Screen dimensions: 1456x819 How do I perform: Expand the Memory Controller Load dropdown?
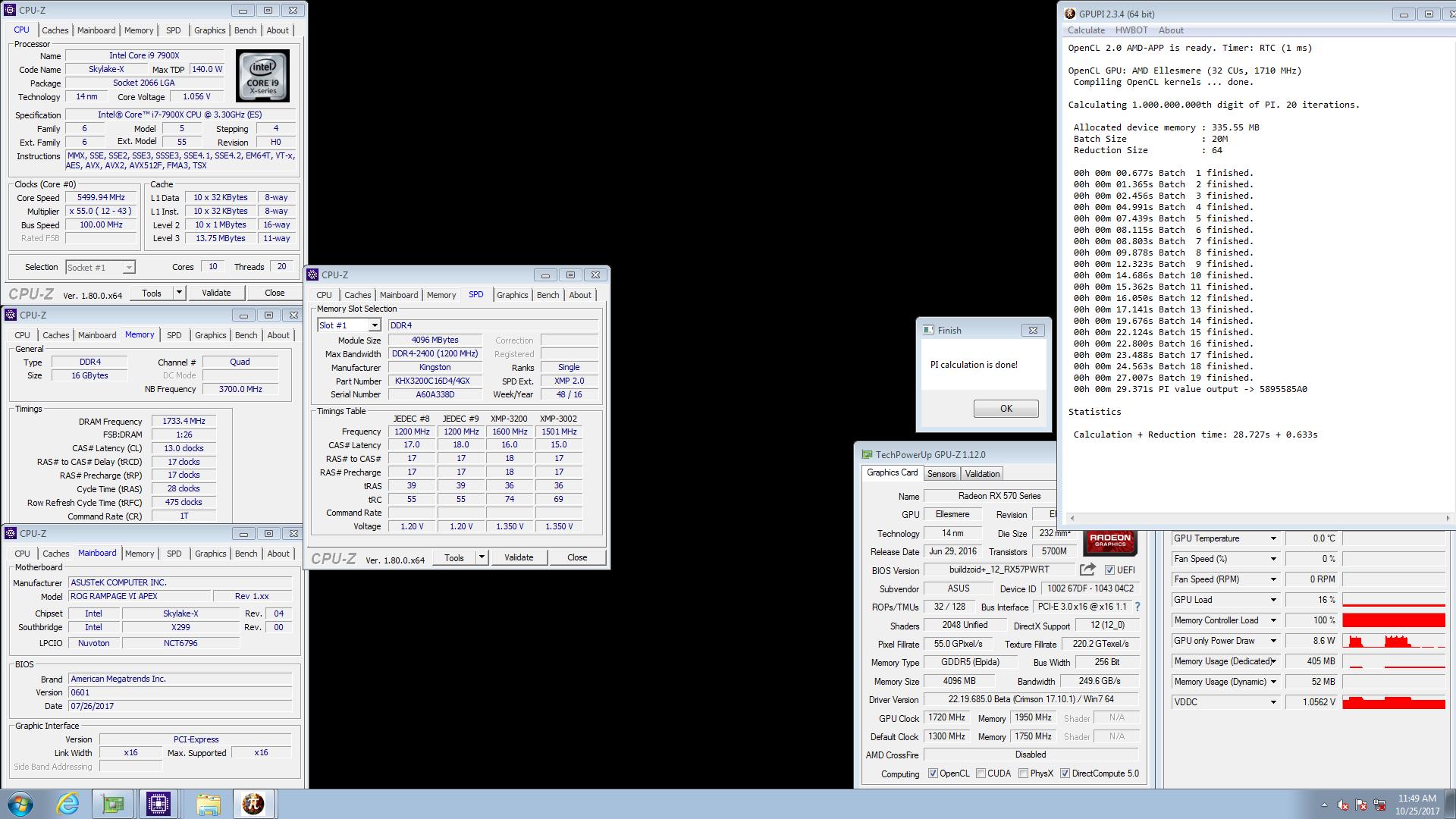(x=1273, y=620)
